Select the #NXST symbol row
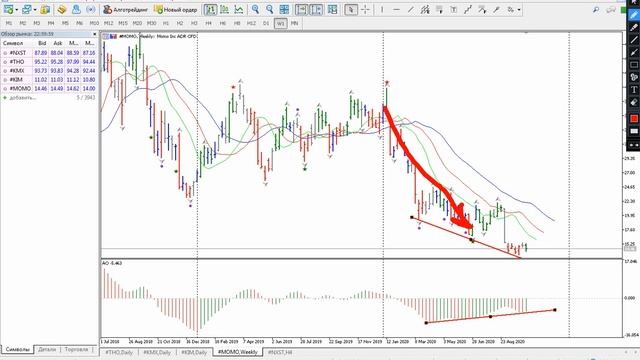Screen dimensions: 640x360 click(x=49, y=53)
